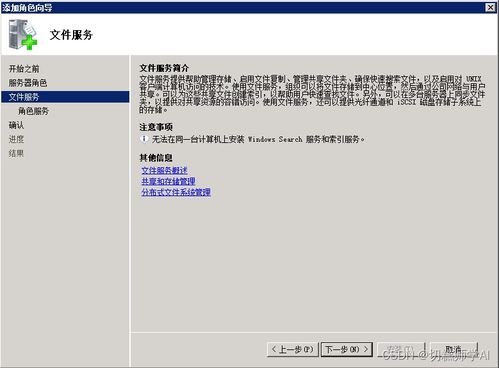The image size is (499, 368).
Task: Cancel the wizard with 取消 button
Action: [454, 349]
